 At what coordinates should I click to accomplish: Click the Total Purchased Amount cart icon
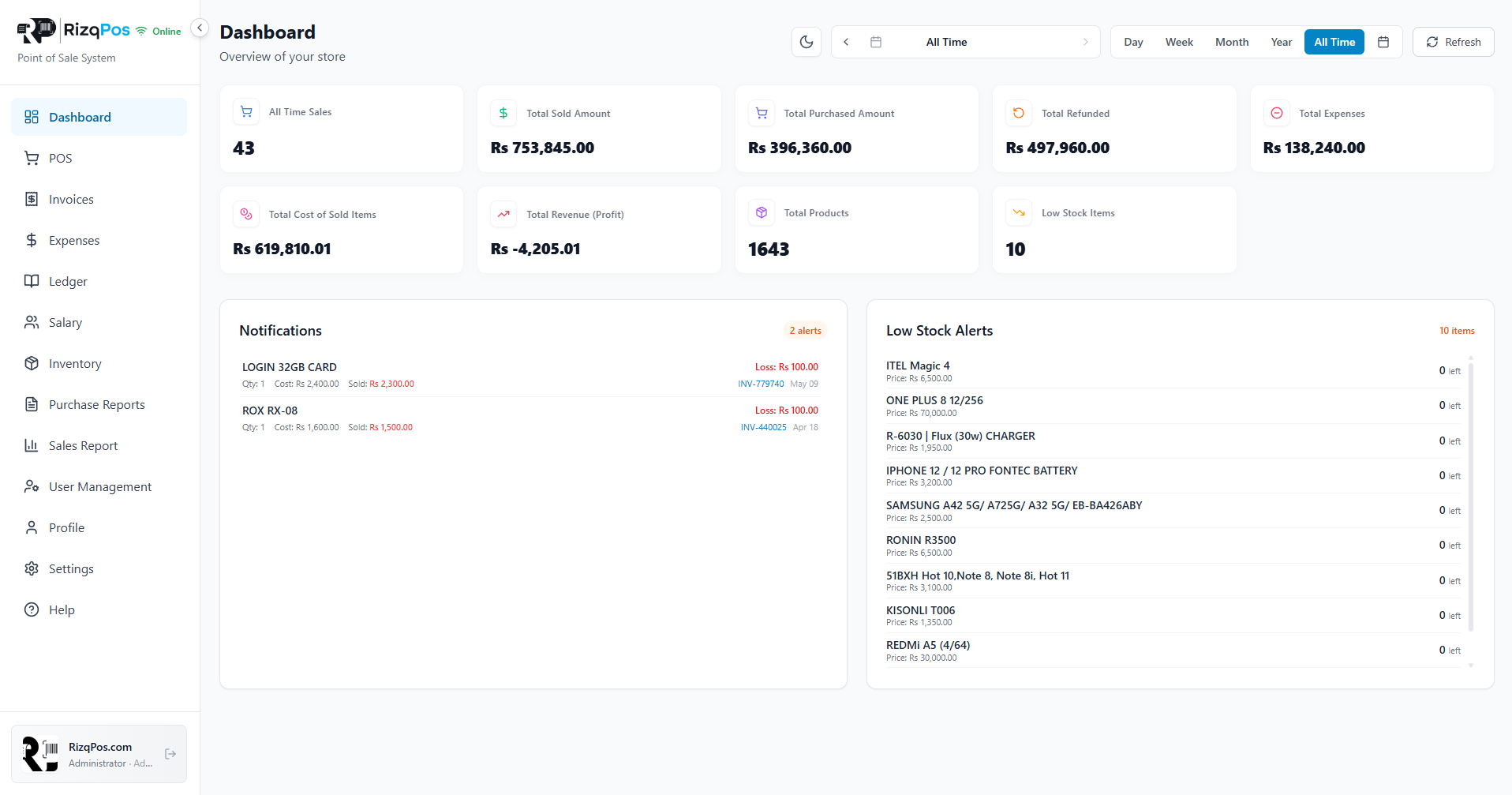click(762, 113)
